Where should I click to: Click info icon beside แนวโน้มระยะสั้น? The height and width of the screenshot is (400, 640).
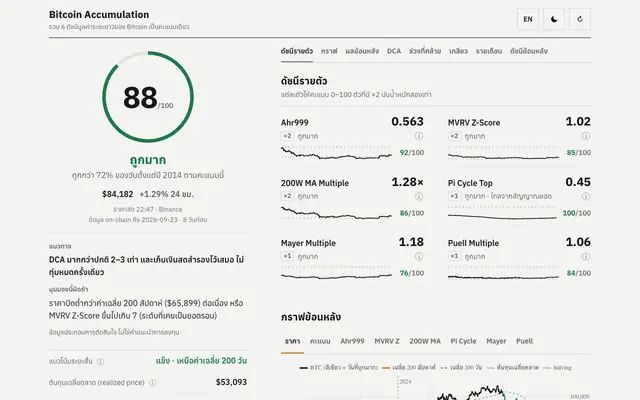coord(100,362)
